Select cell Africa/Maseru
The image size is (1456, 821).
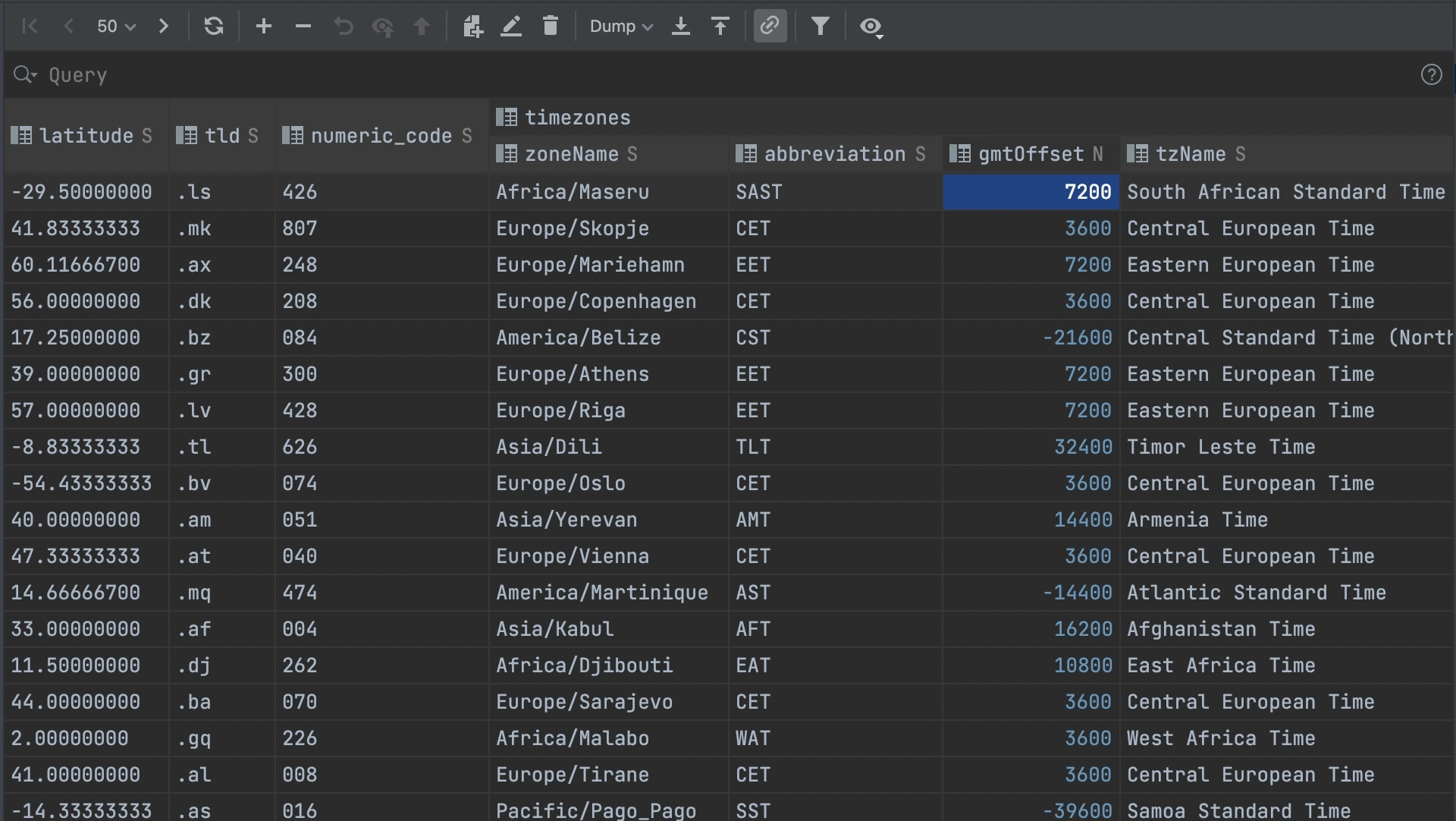coord(609,192)
